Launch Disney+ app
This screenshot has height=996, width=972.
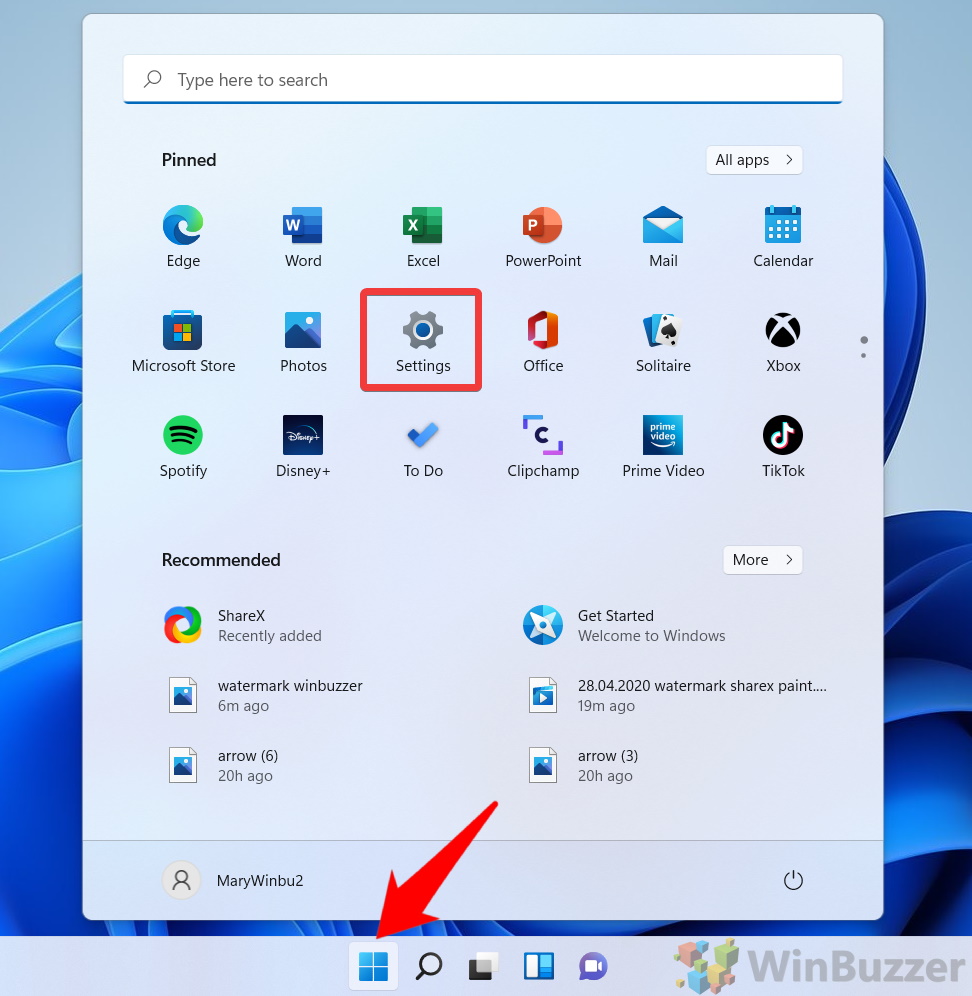(303, 446)
